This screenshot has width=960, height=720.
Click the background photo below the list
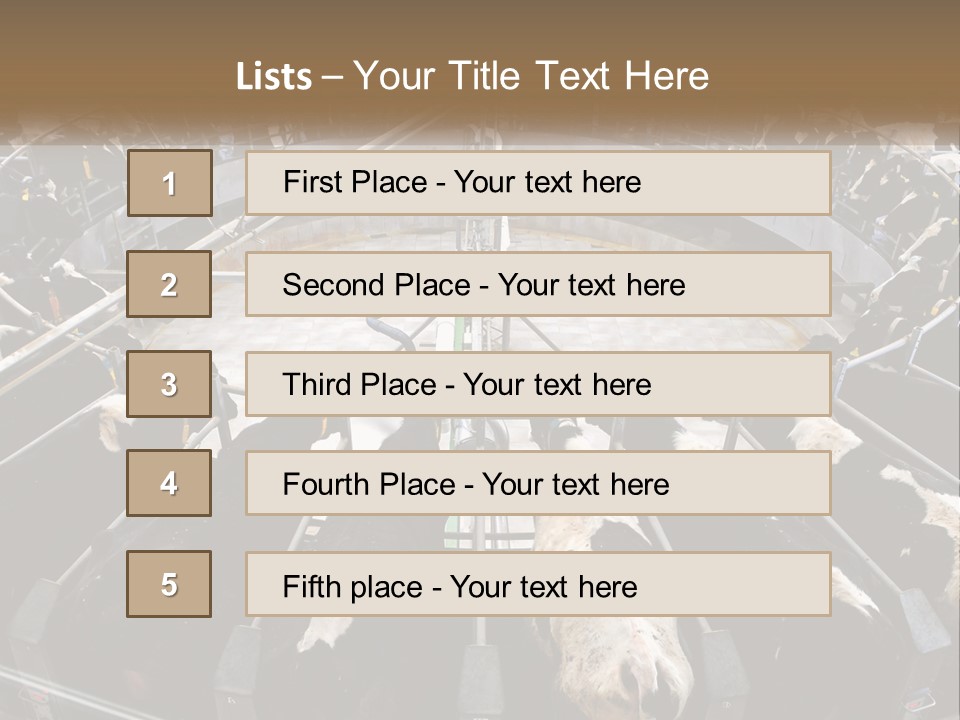pos(480,670)
